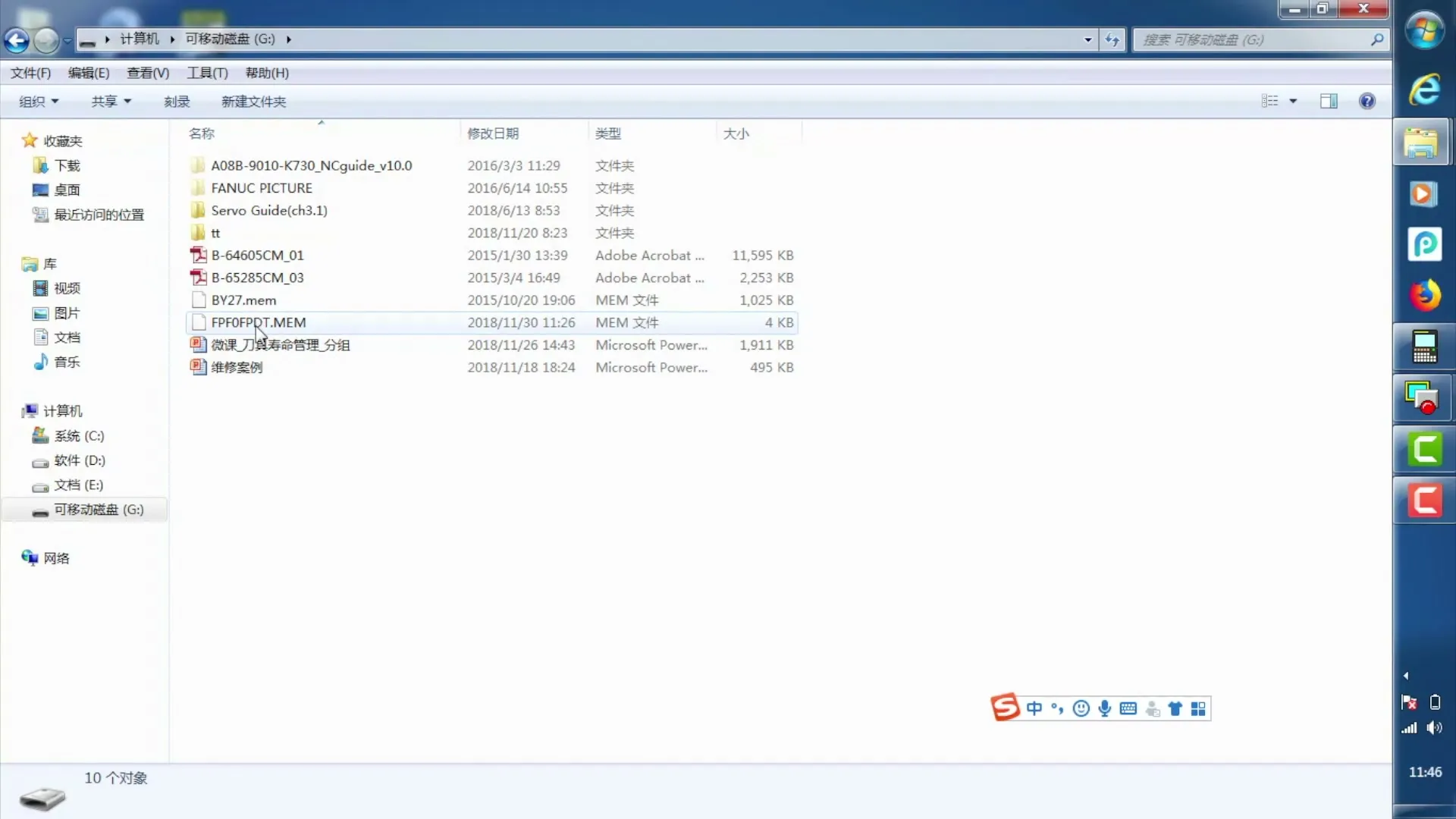This screenshot has width=1456, height=819.
Task: Launch Firefox from the taskbar
Action: click(x=1423, y=295)
